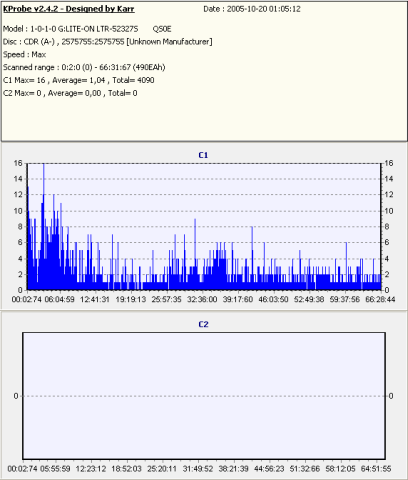This screenshot has height=480, width=408.
Task: Click the C2 chart title
Action: (203, 324)
